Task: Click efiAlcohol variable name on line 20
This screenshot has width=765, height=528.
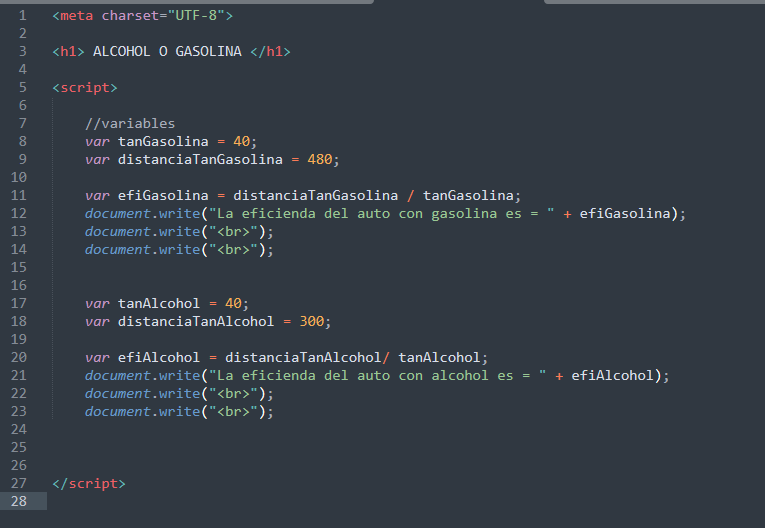Action: click(159, 358)
